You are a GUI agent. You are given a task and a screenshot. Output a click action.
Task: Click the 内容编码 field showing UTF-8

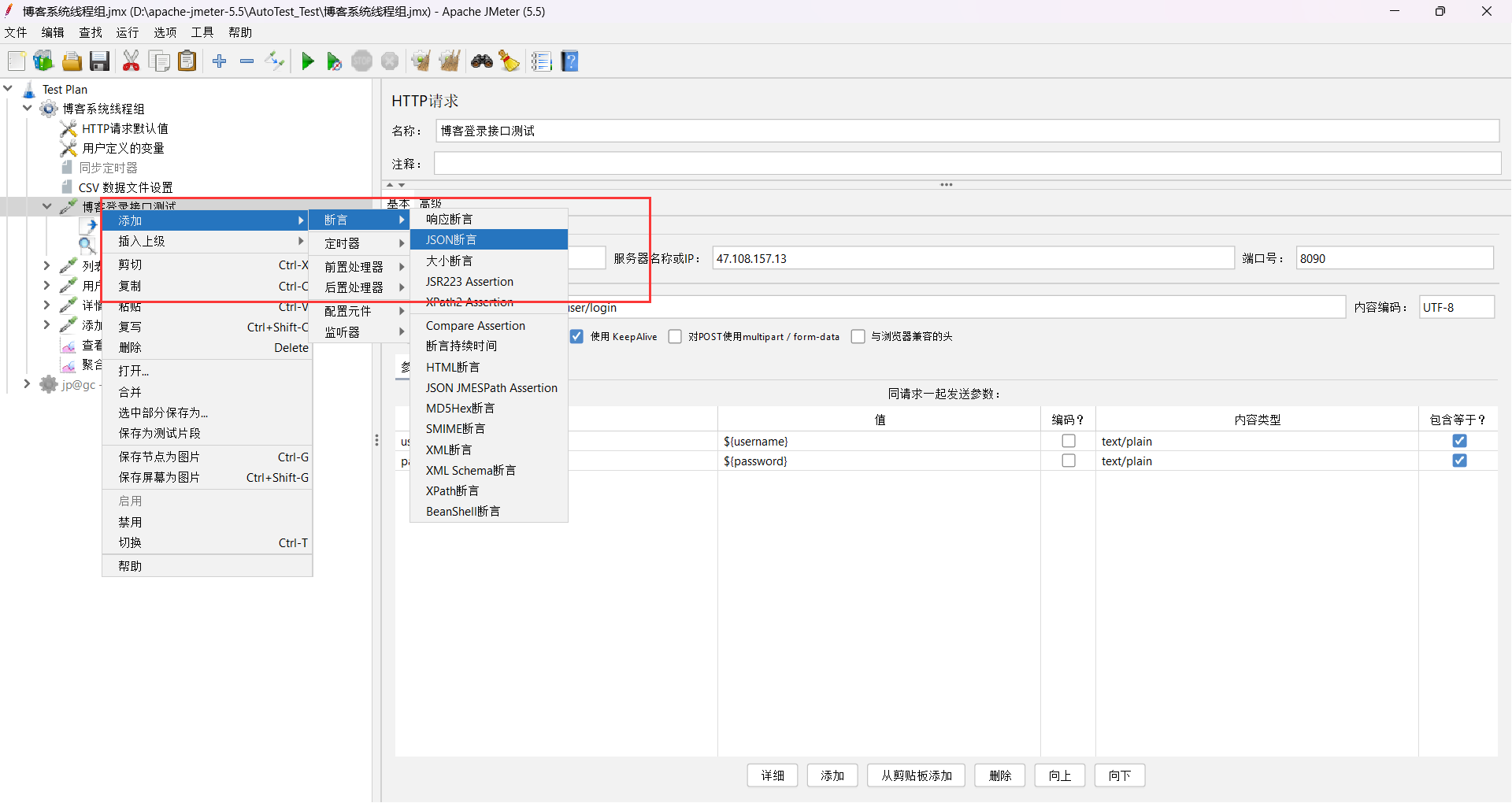tap(1457, 307)
